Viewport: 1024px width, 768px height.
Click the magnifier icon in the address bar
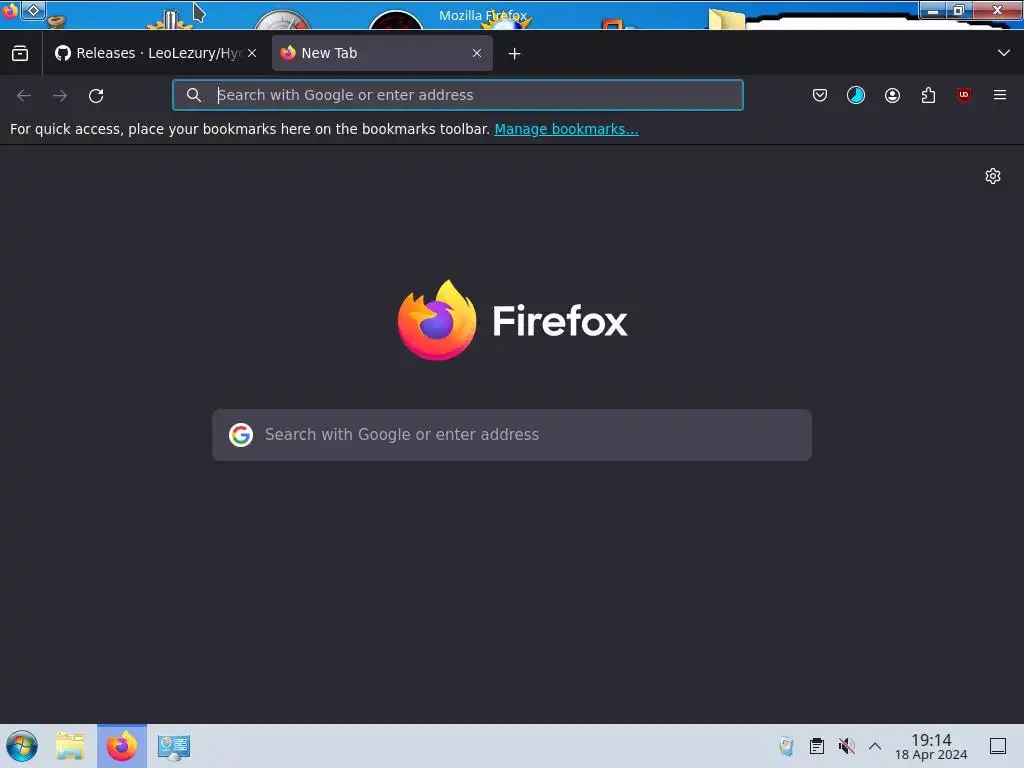(193, 95)
